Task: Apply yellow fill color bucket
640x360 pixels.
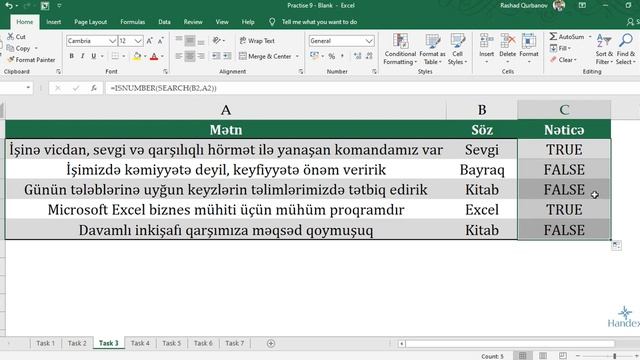Action: pyautogui.click(x=137, y=56)
